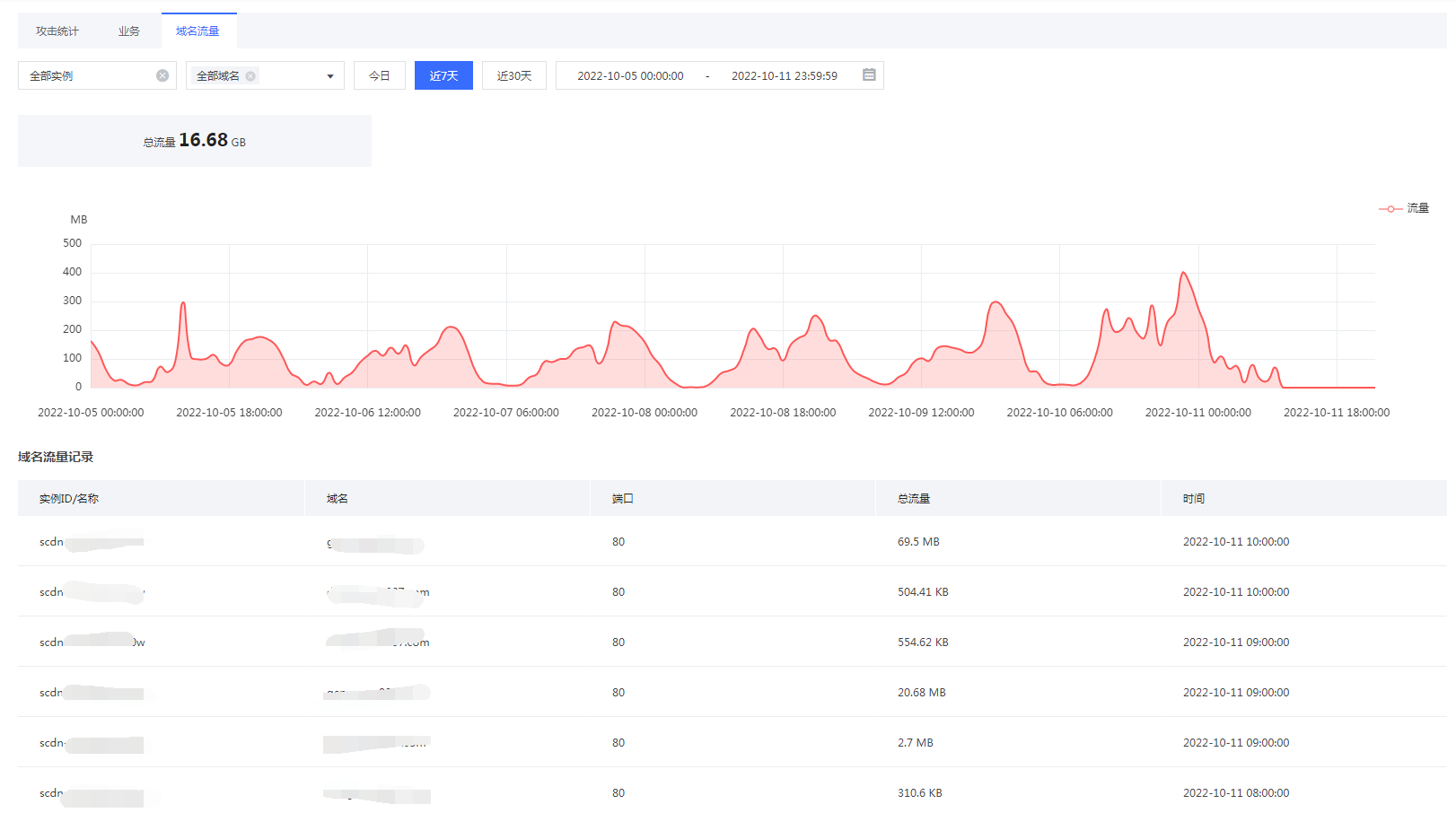This screenshot has height=813, width=1456.
Task: Select the 近7天 time range button
Action: coord(443,76)
